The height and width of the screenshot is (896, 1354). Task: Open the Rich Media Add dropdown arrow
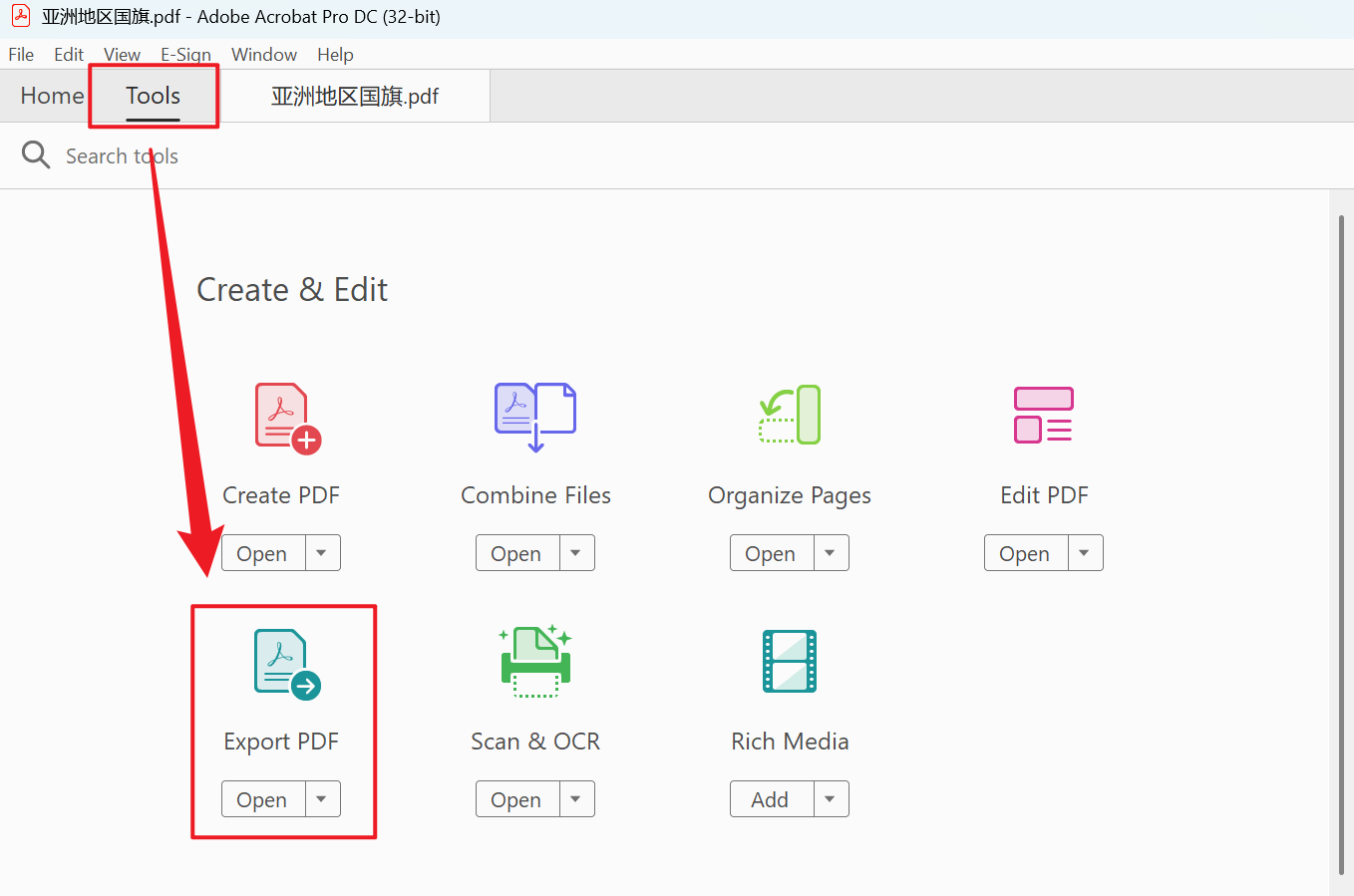[831, 799]
